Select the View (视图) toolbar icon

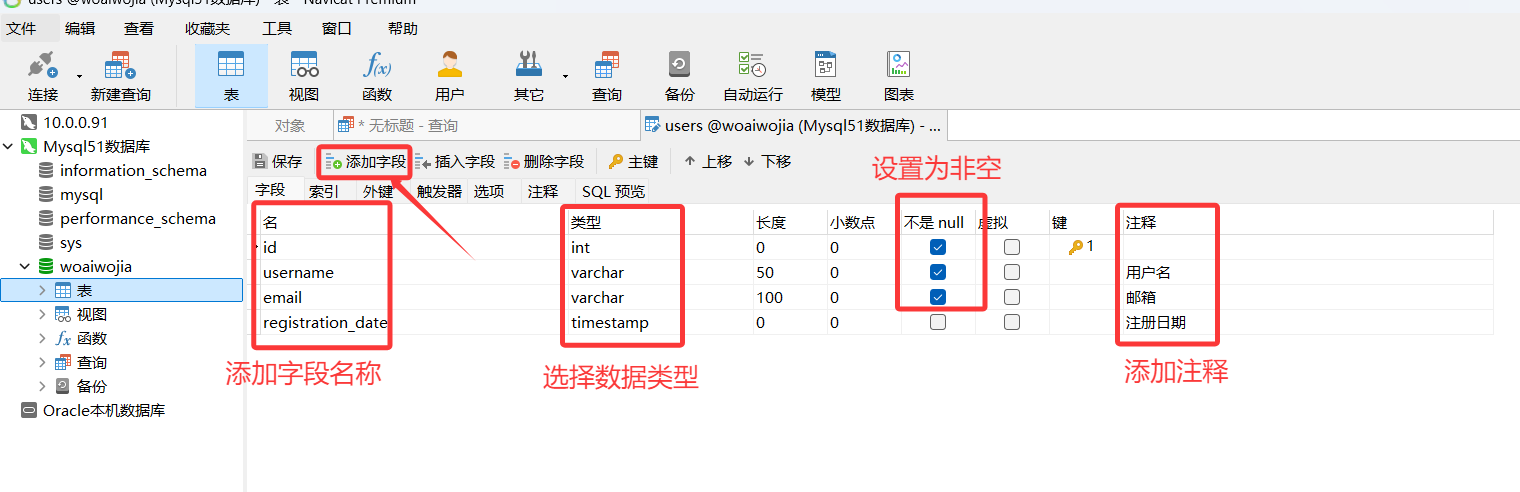(x=304, y=76)
